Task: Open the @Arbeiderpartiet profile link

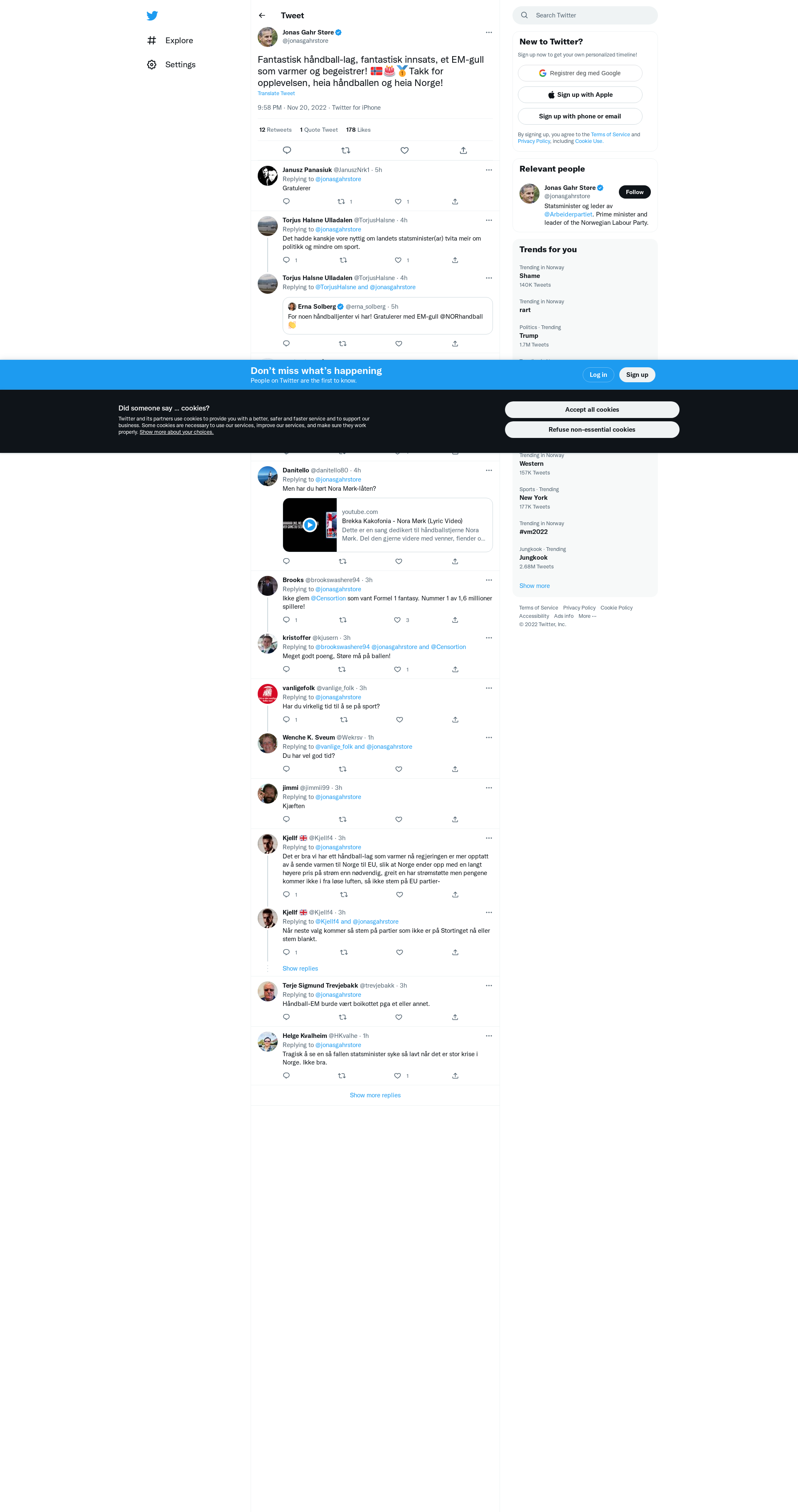Action: coord(569,214)
